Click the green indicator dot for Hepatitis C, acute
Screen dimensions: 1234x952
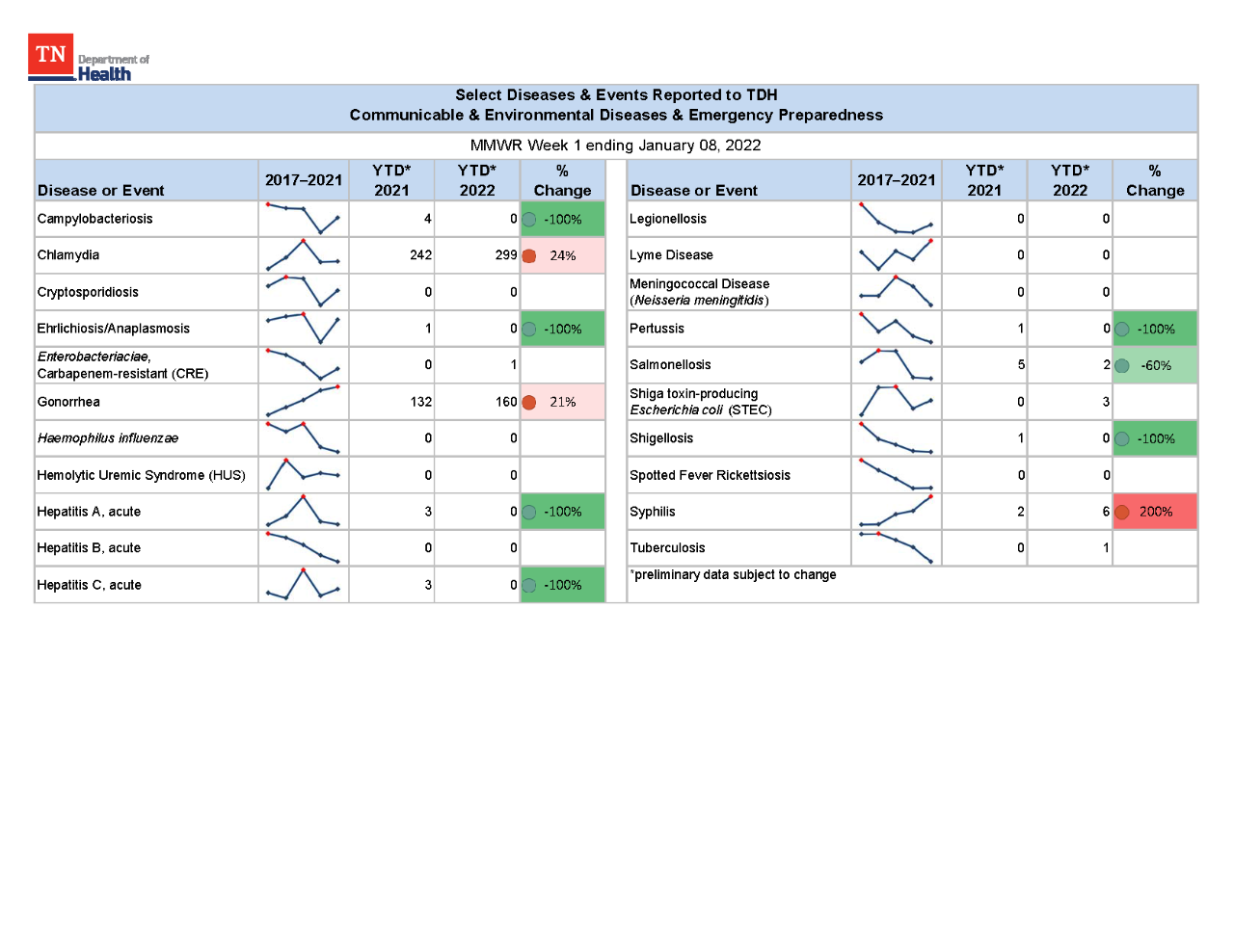[529, 586]
